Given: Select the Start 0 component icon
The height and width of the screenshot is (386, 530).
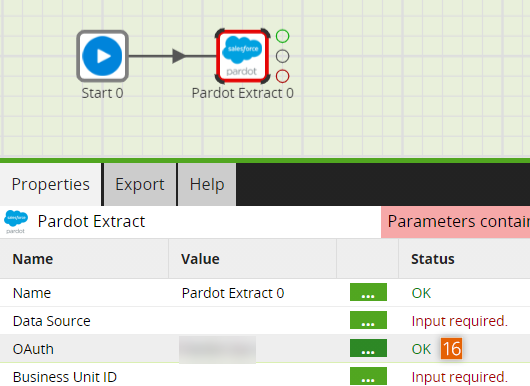Looking at the screenshot, I should 102,56.
